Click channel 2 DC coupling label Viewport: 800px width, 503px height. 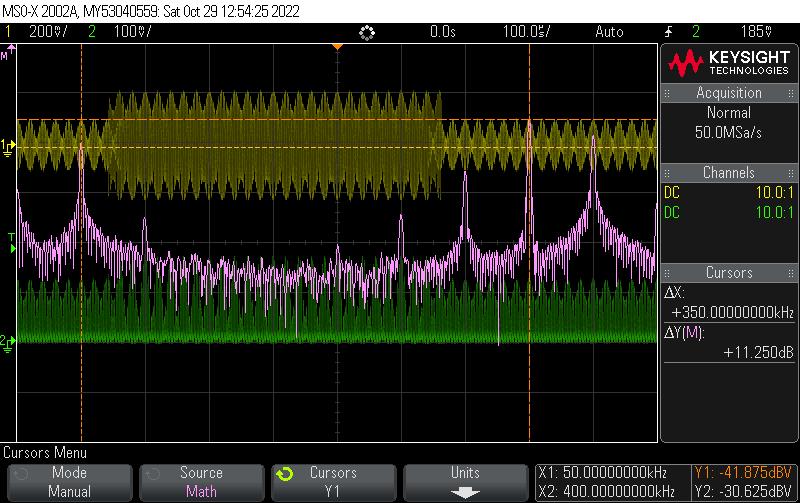pyautogui.click(x=672, y=212)
